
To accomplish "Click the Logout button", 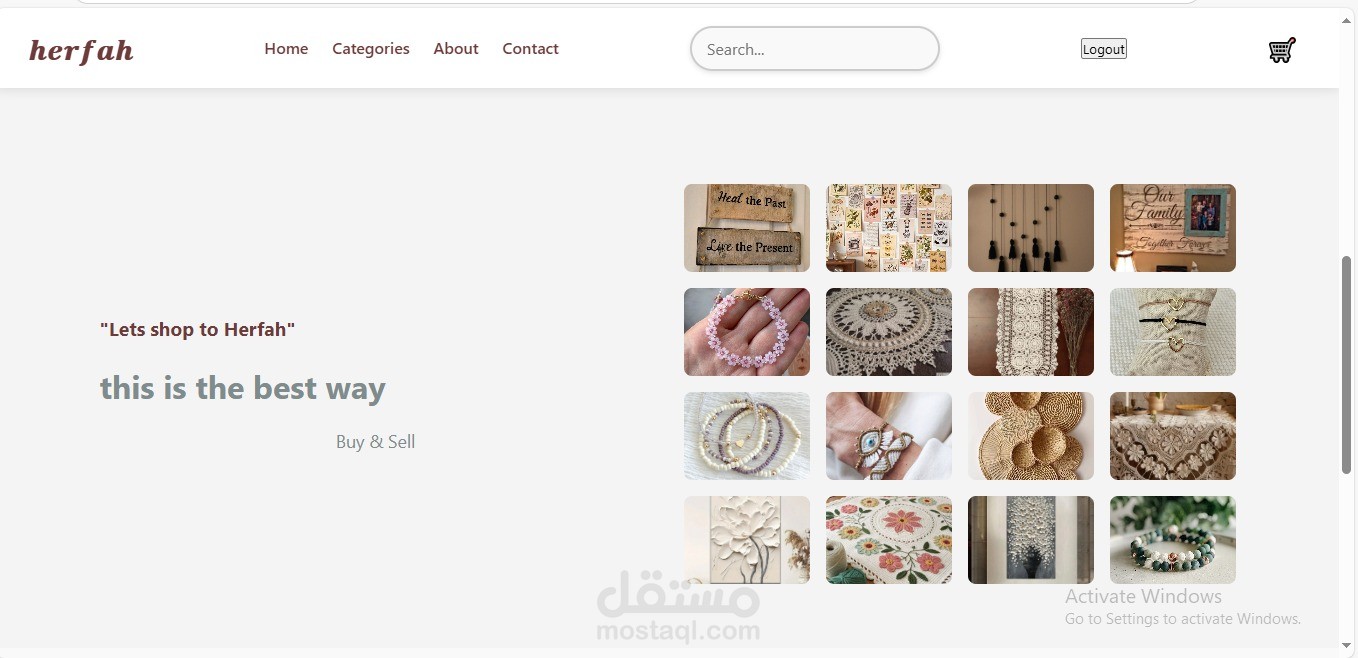I will tap(1104, 49).
